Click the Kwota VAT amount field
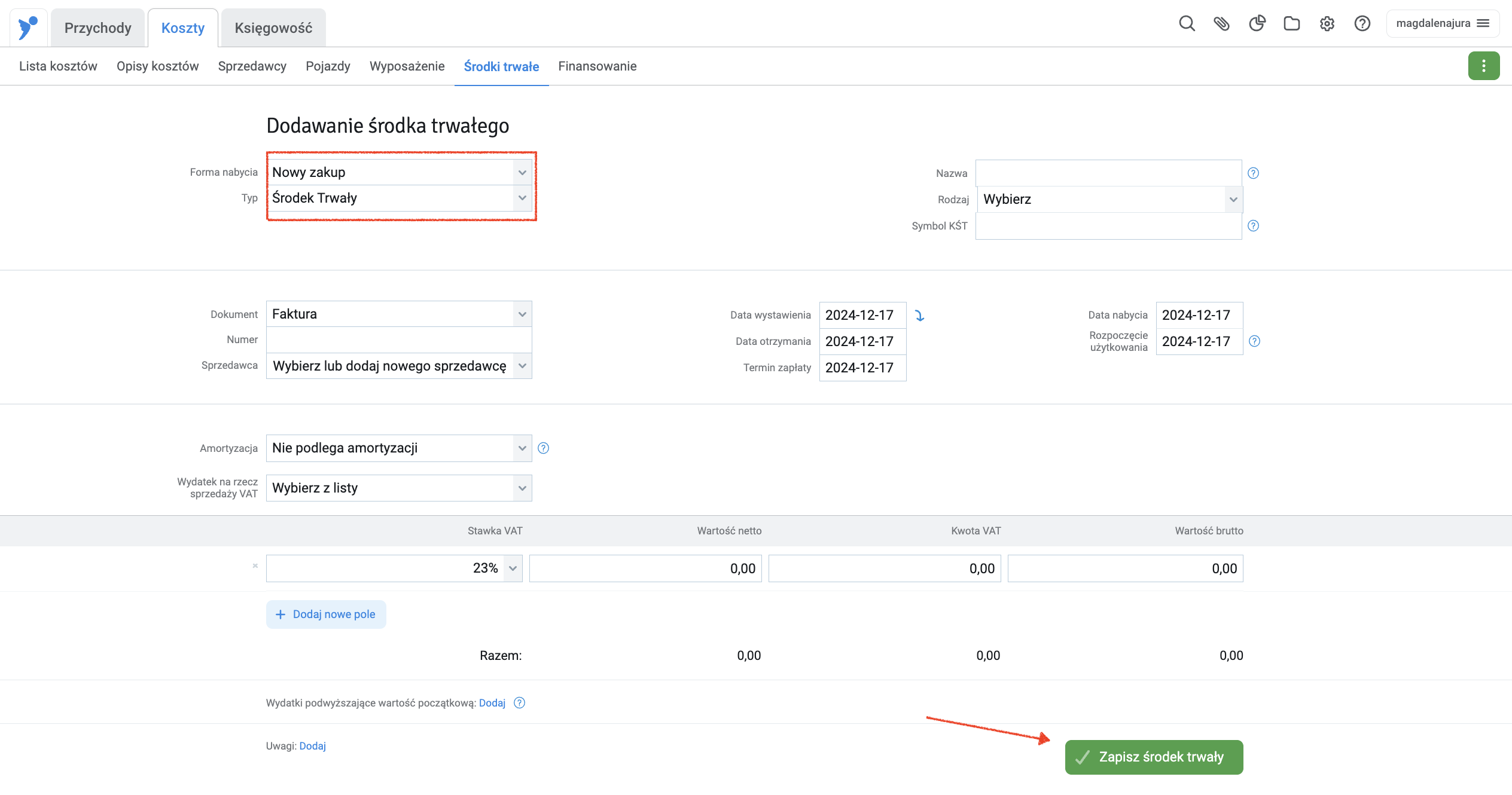 click(x=885, y=568)
